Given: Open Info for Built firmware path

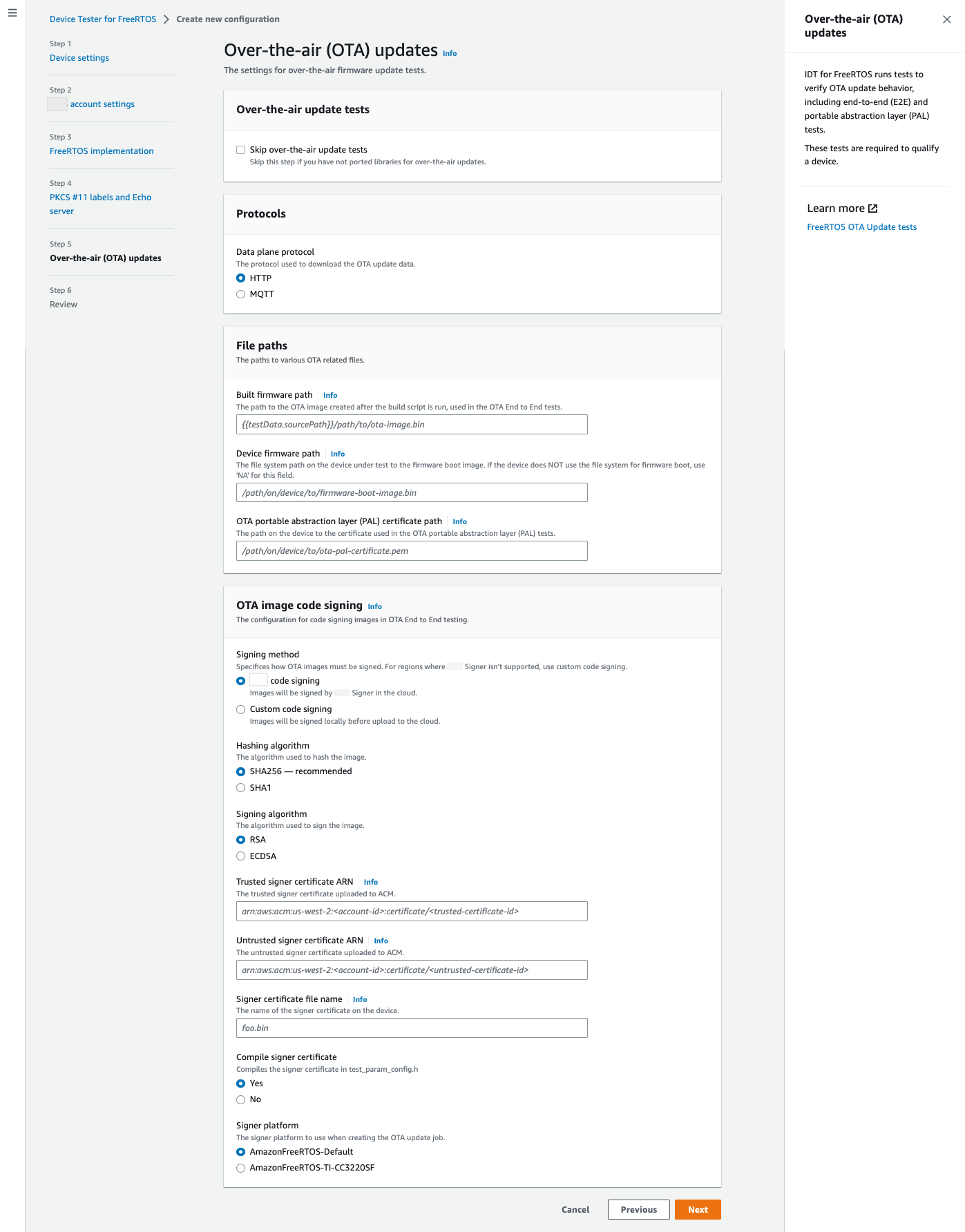Looking at the screenshot, I should click(330, 396).
